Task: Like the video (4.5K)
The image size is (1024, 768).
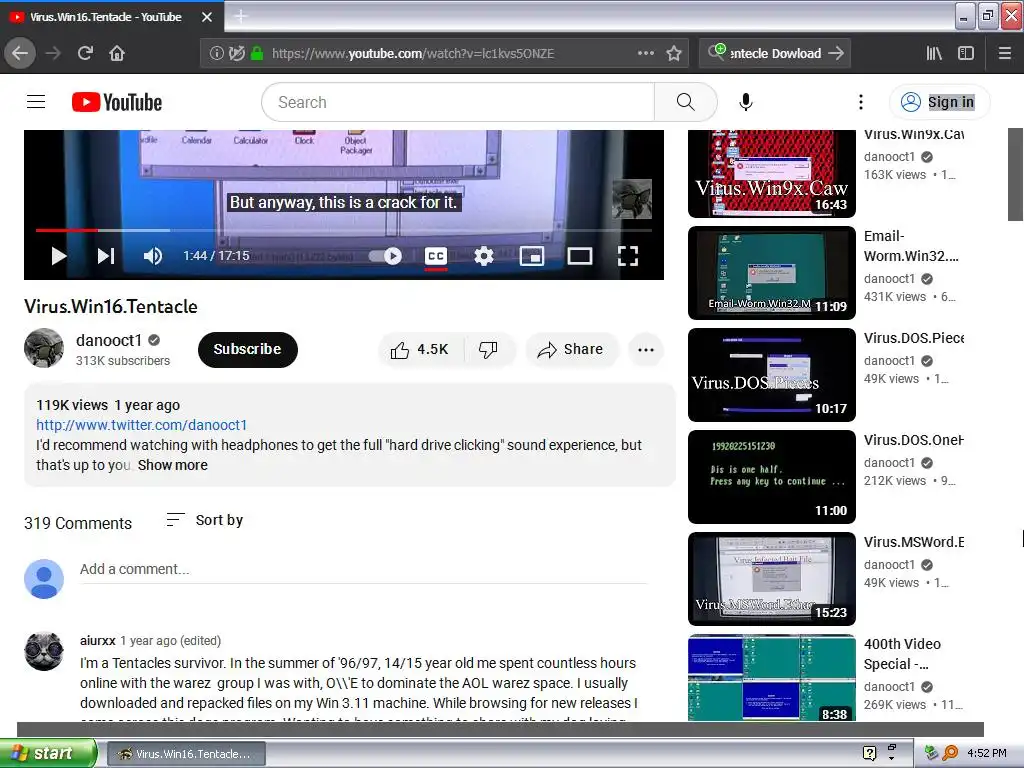Action: coord(420,349)
